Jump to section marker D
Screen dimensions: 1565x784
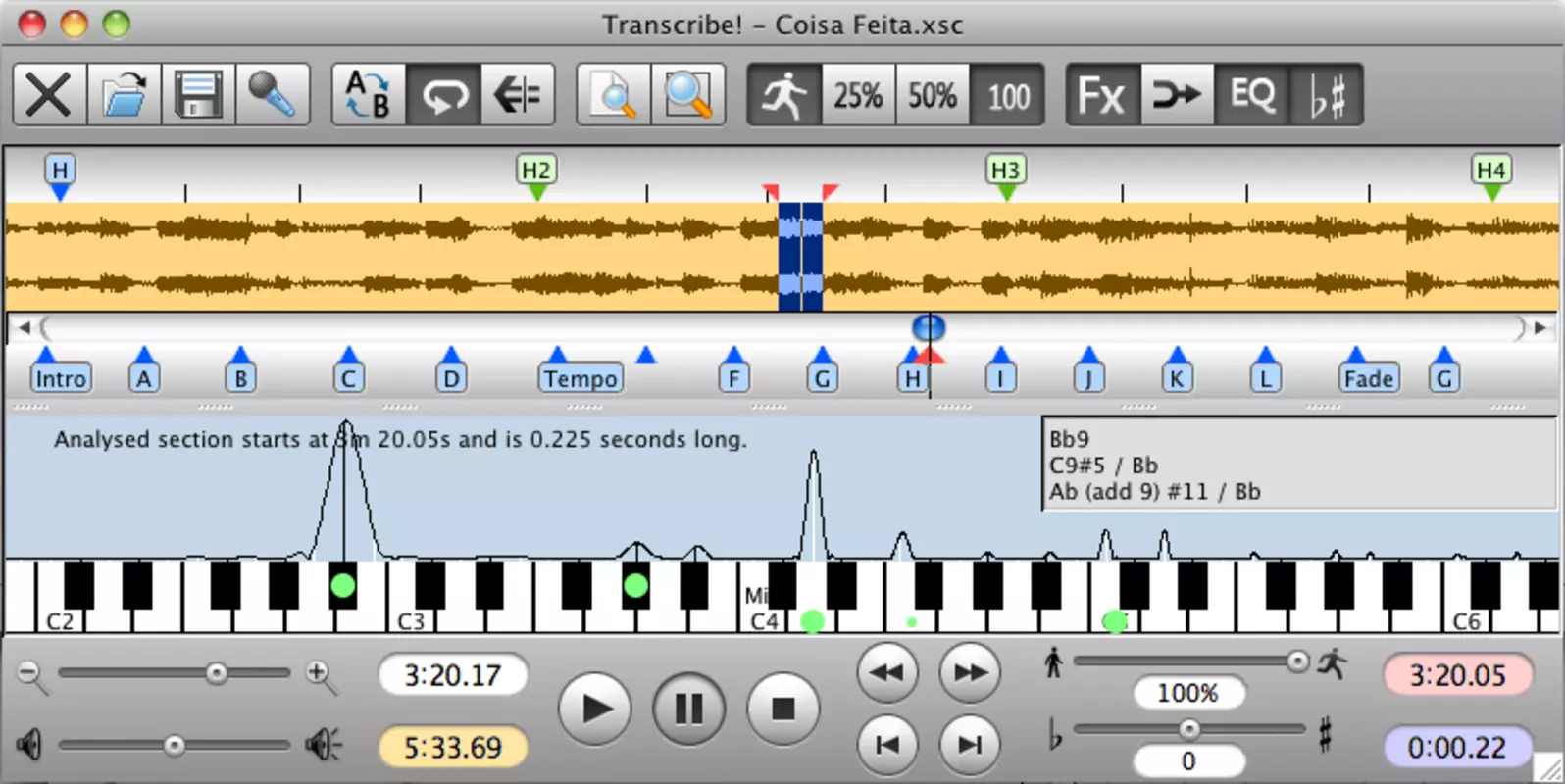coord(451,378)
